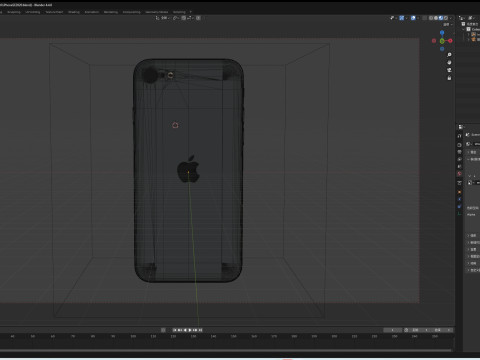Toggle the lock camera to view icon

(x=449, y=78)
